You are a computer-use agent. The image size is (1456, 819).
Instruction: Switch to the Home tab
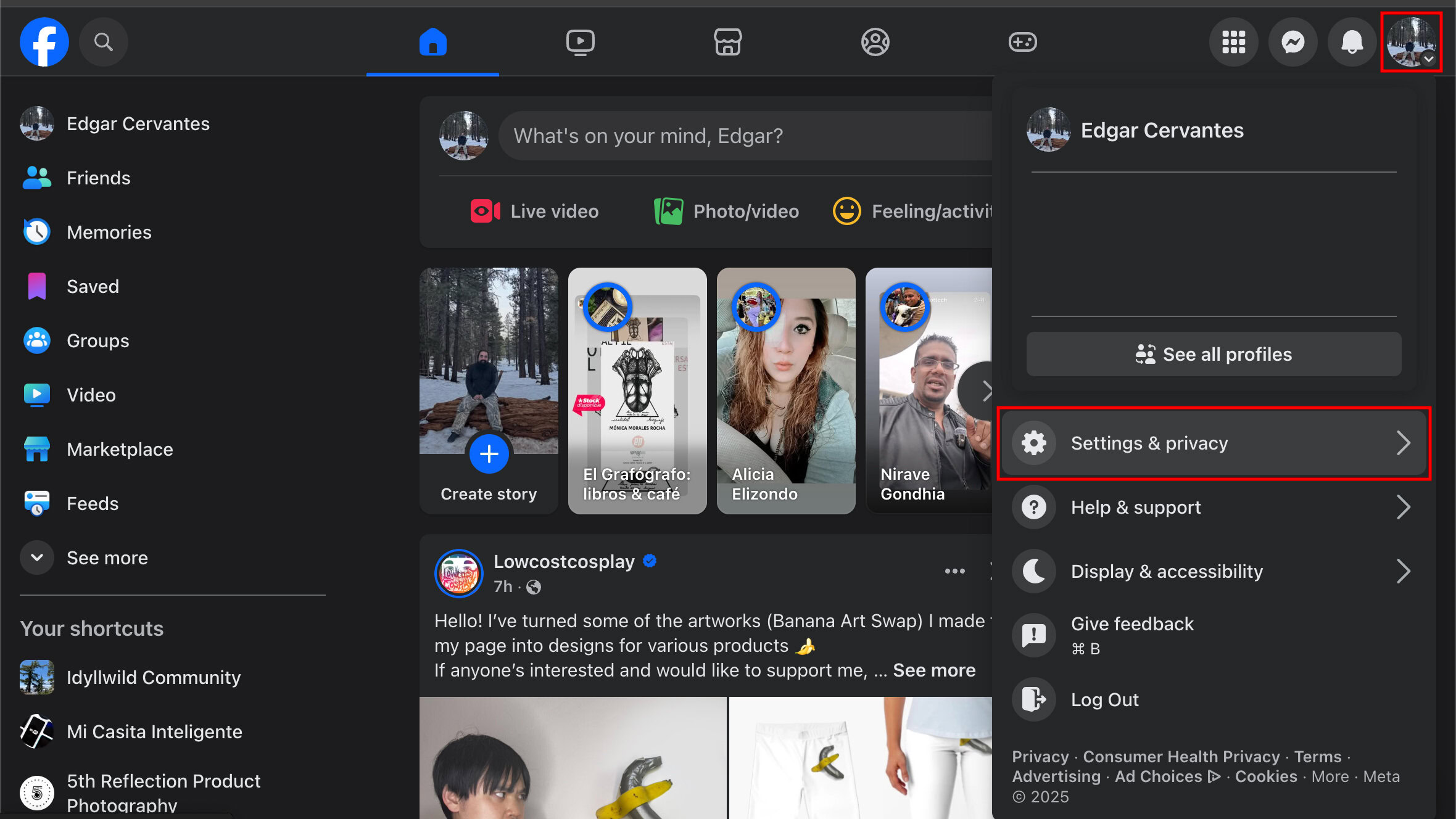[432, 41]
